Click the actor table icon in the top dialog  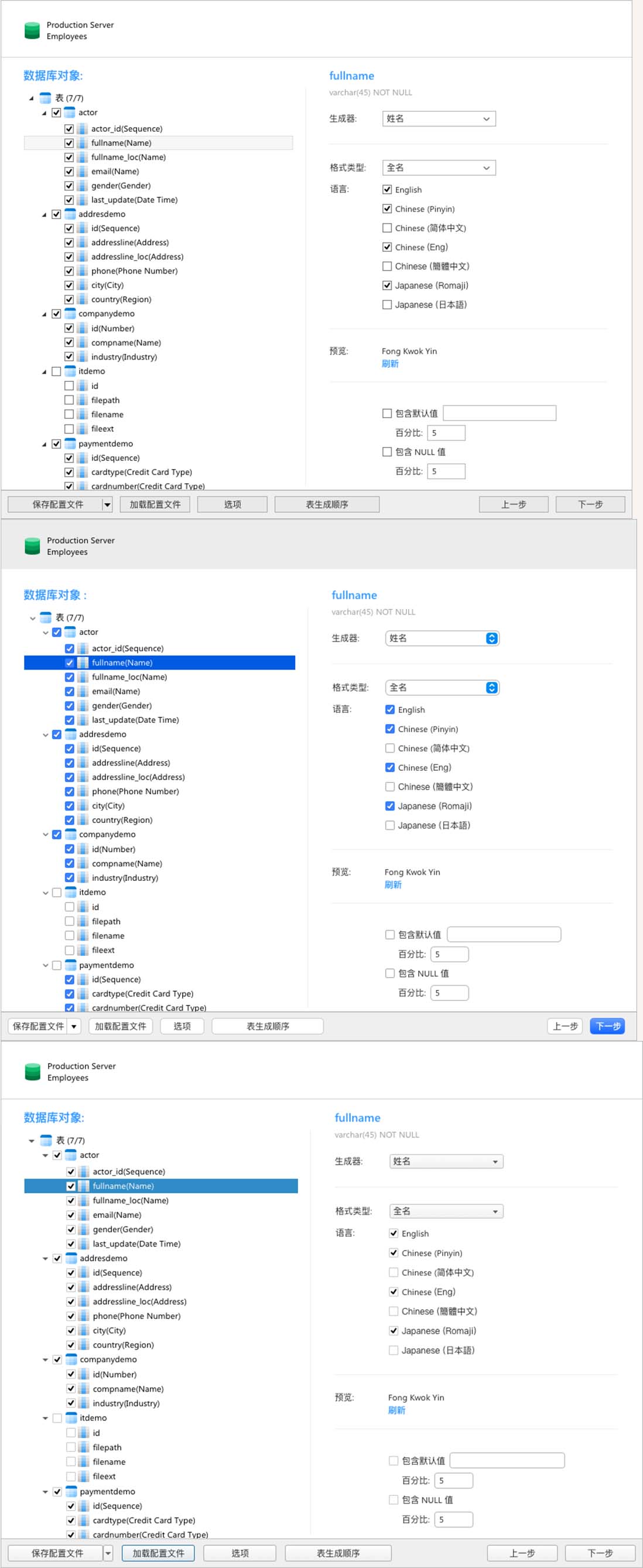pos(70,112)
